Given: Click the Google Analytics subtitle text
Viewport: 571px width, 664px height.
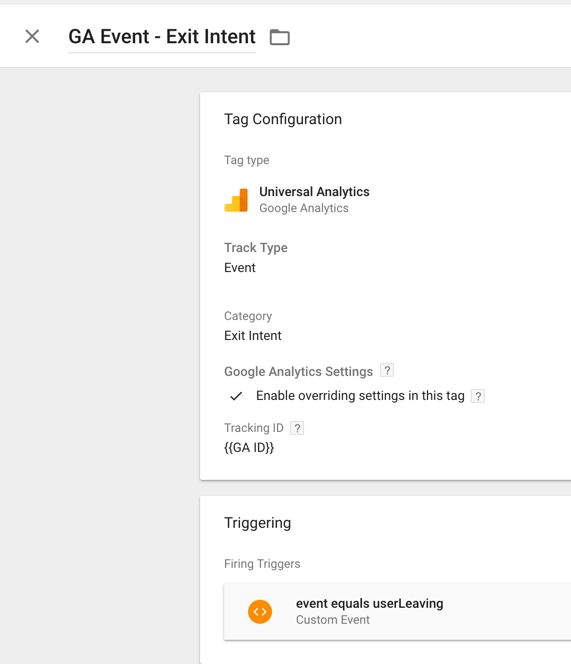Looking at the screenshot, I should click(304, 208).
